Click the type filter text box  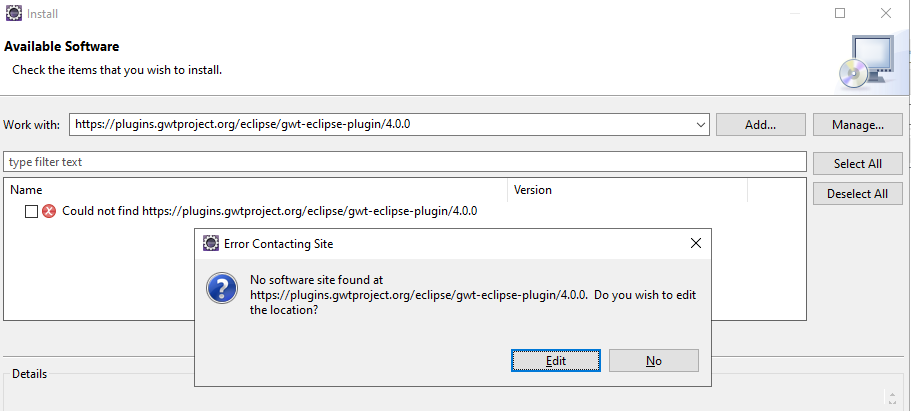click(x=405, y=162)
